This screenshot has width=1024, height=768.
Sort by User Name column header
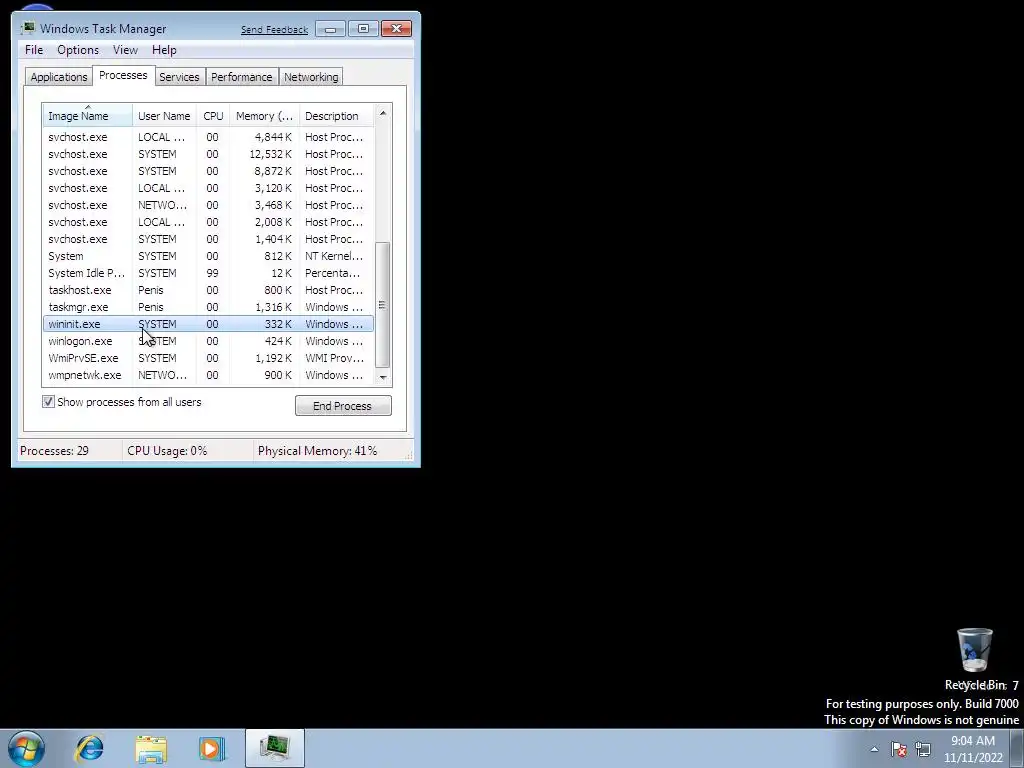(165, 116)
